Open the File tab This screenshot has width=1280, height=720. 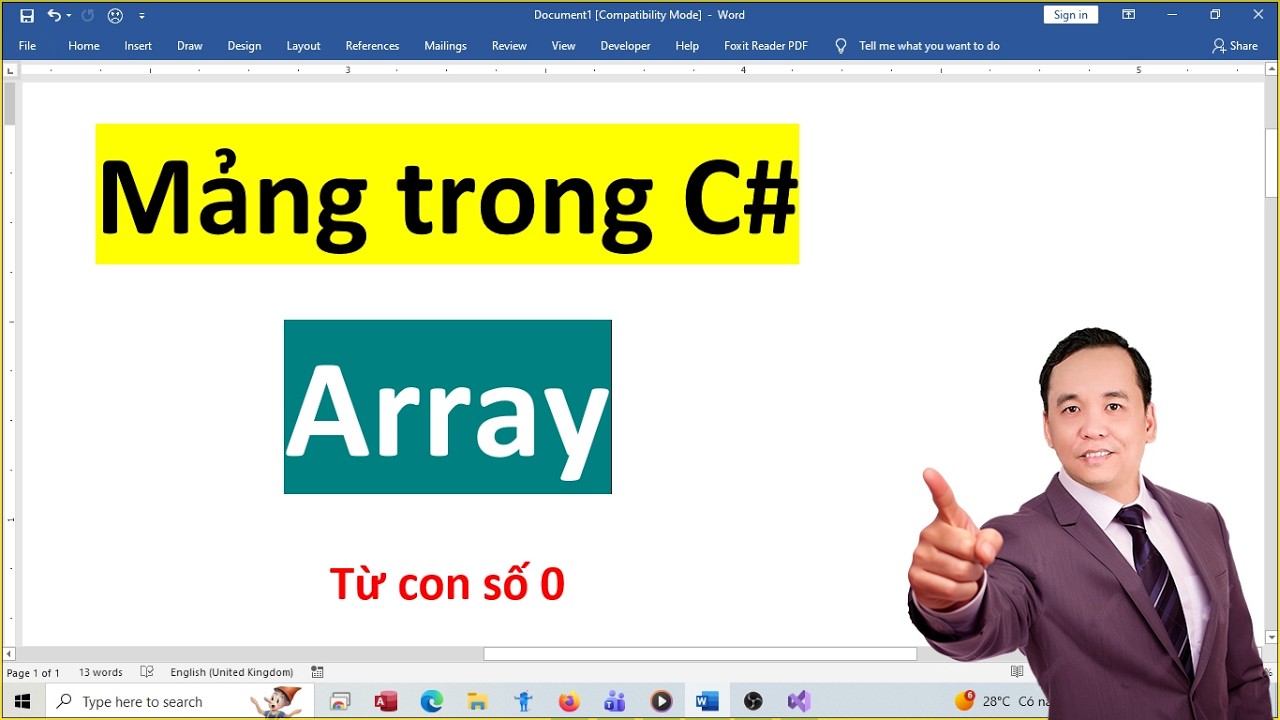pos(27,46)
